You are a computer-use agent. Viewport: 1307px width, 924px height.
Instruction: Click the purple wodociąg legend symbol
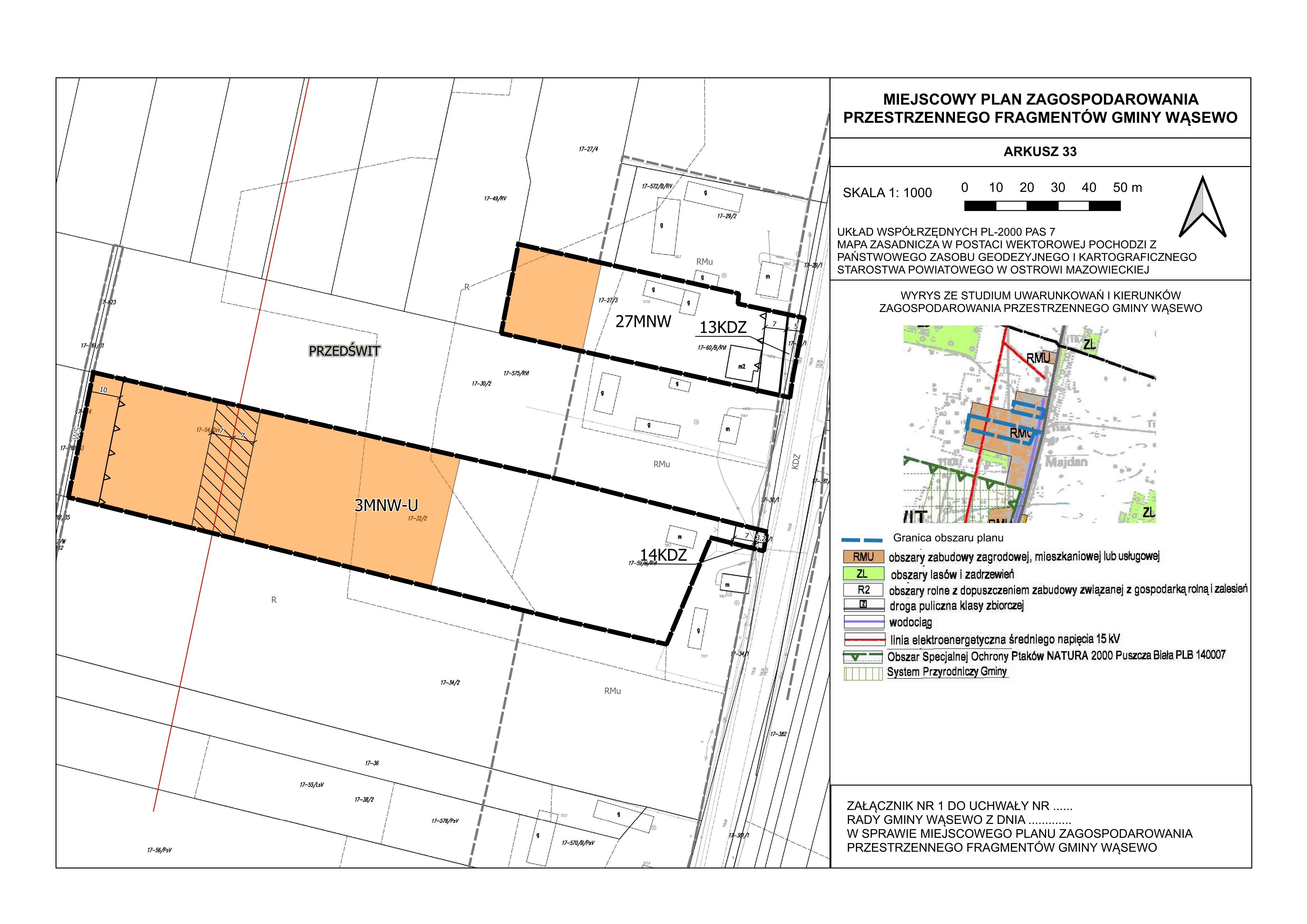(x=864, y=622)
